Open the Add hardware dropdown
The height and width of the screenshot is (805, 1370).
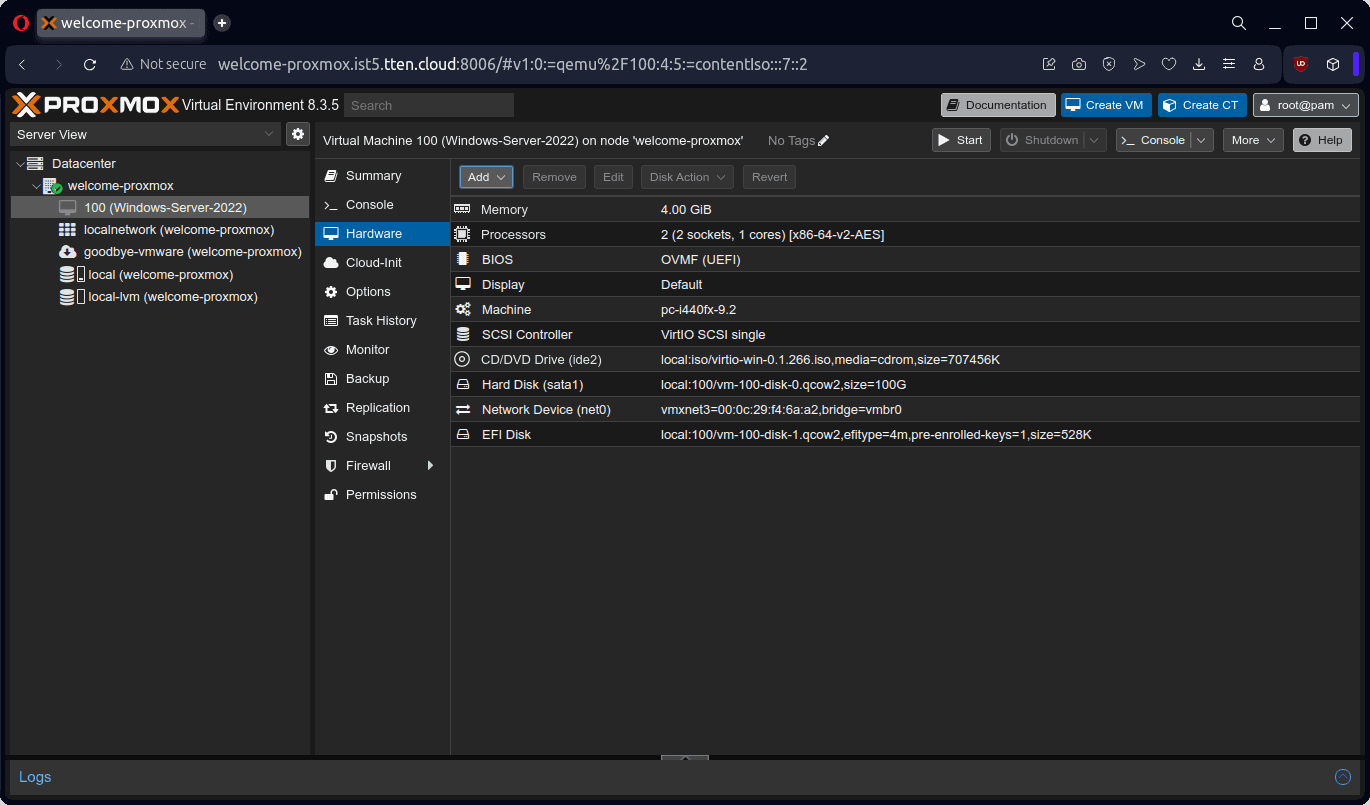pyautogui.click(x=486, y=177)
